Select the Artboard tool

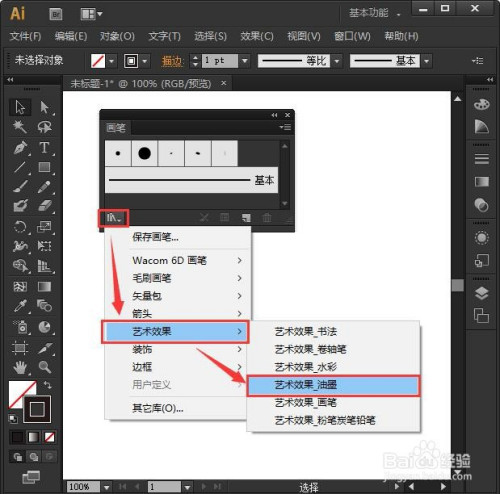[x=20, y=348]
